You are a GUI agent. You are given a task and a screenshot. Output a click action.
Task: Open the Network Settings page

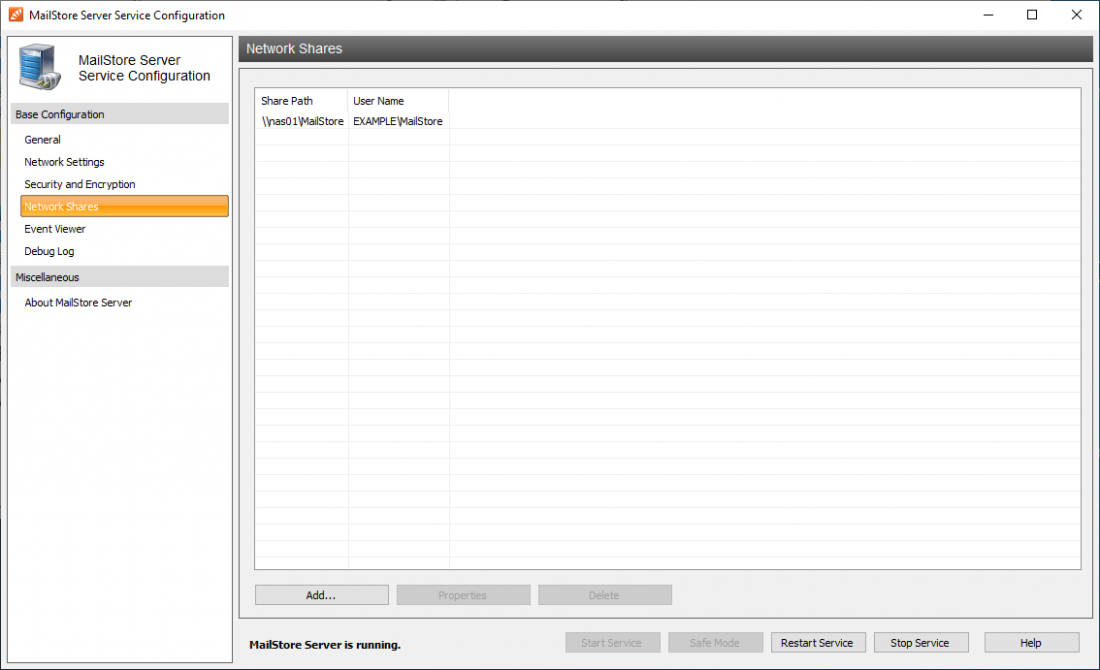(62, 161)
